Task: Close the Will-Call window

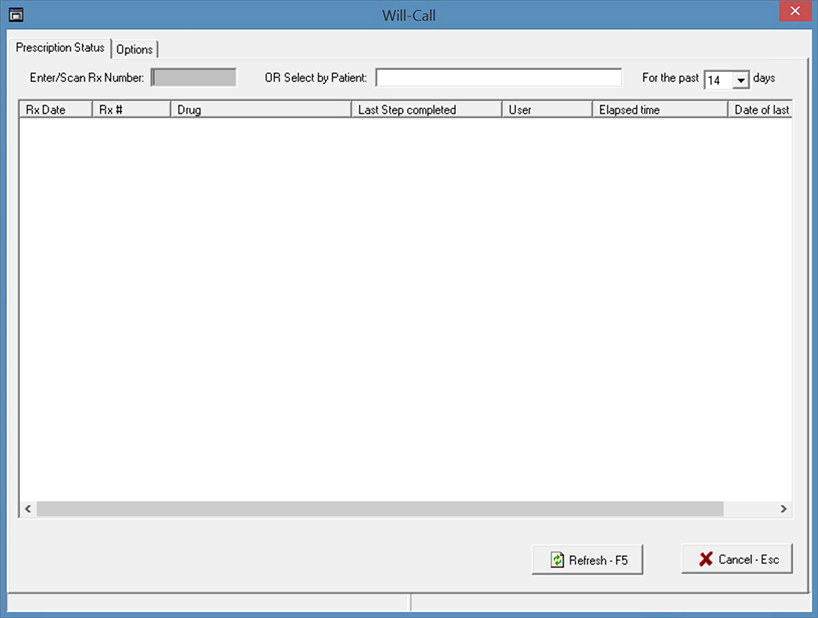Action: [793, 14]
